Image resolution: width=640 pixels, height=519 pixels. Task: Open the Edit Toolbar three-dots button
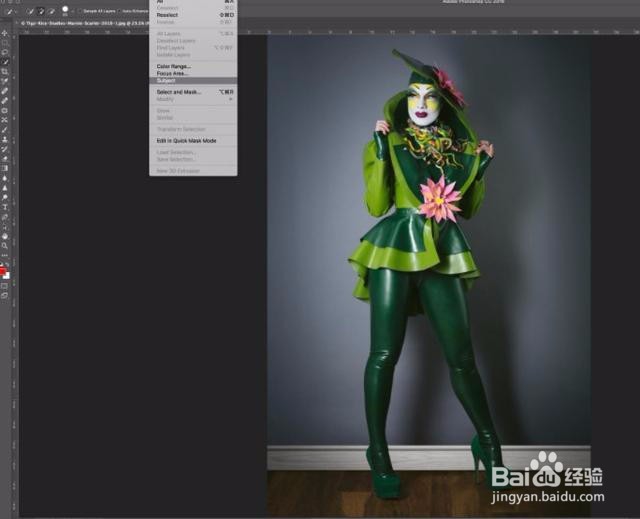pos(4,255)
